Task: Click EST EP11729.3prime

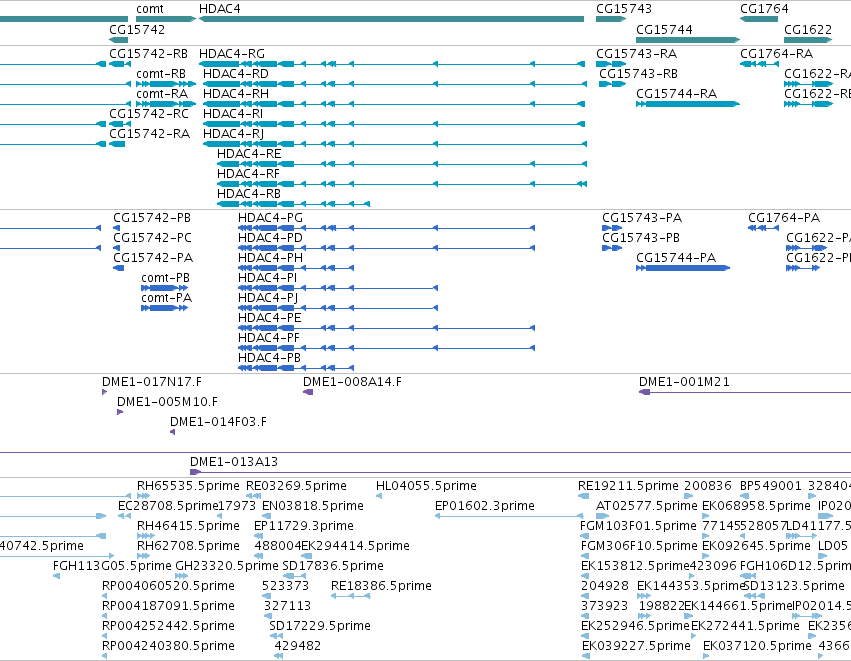Action: click(304, 526)
